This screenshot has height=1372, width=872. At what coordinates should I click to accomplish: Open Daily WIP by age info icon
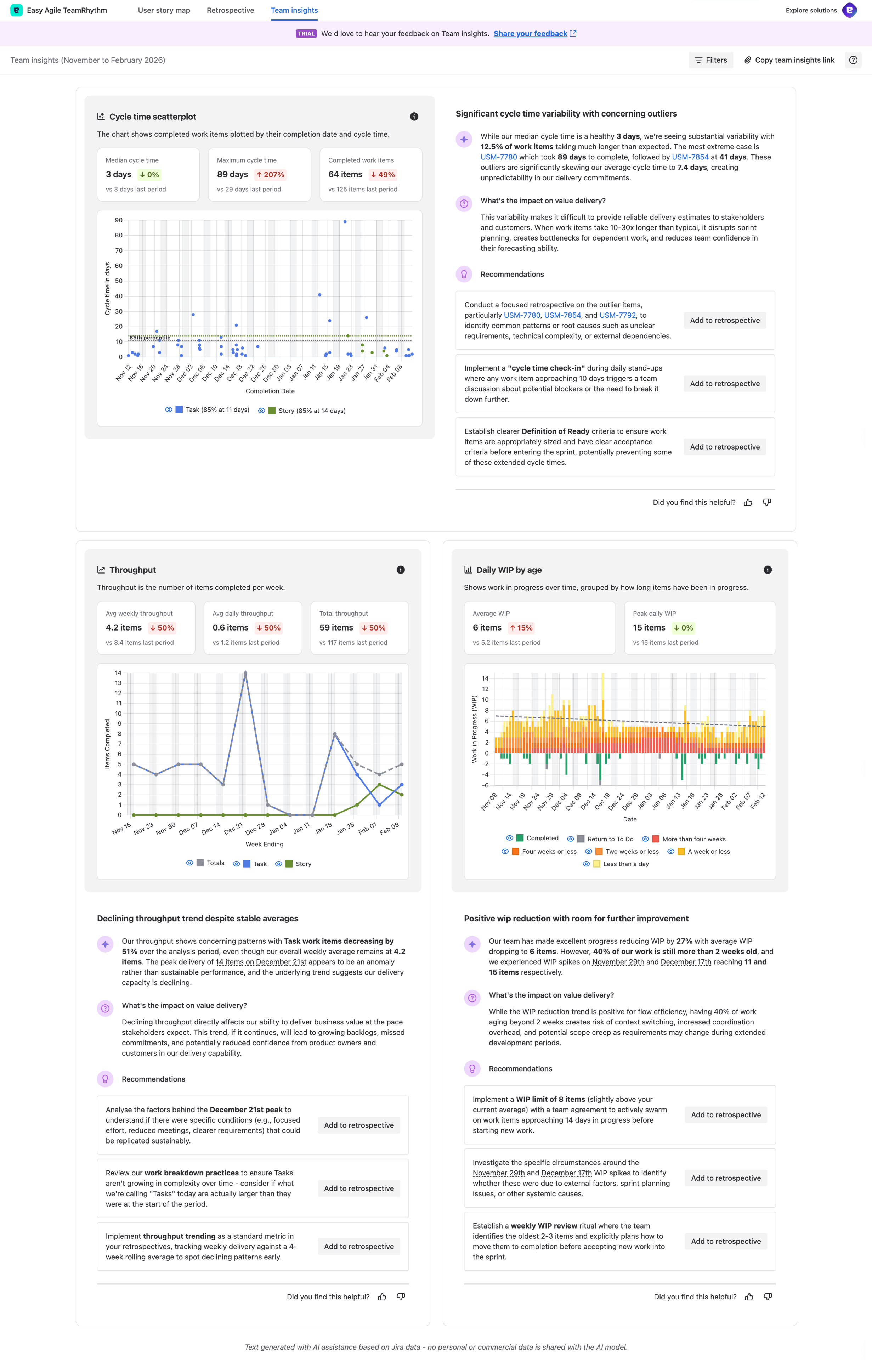(x=767, y=570)
